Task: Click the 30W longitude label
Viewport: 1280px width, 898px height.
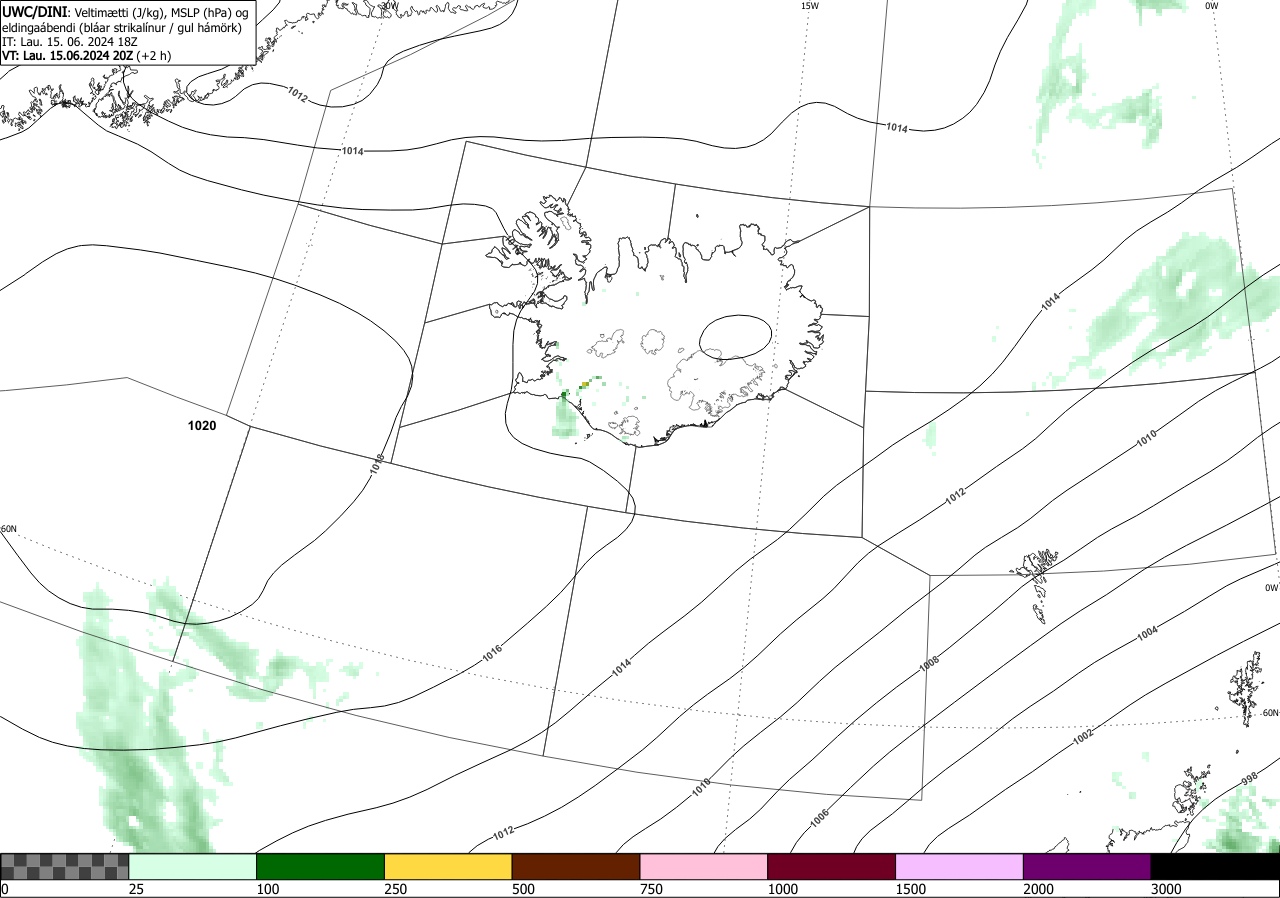Action: [x=388, y=5]
